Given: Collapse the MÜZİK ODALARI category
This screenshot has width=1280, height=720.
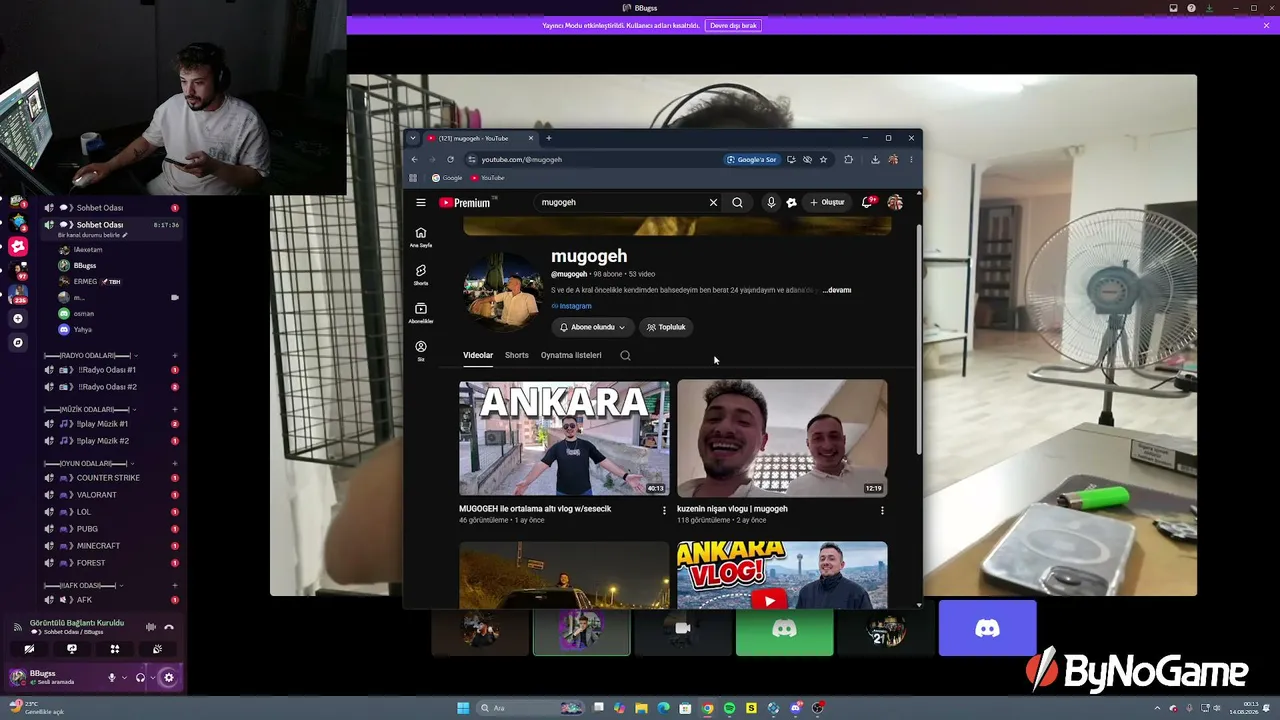Looking at the screenshot, I should pyautogui.click(x=91, y=409).
